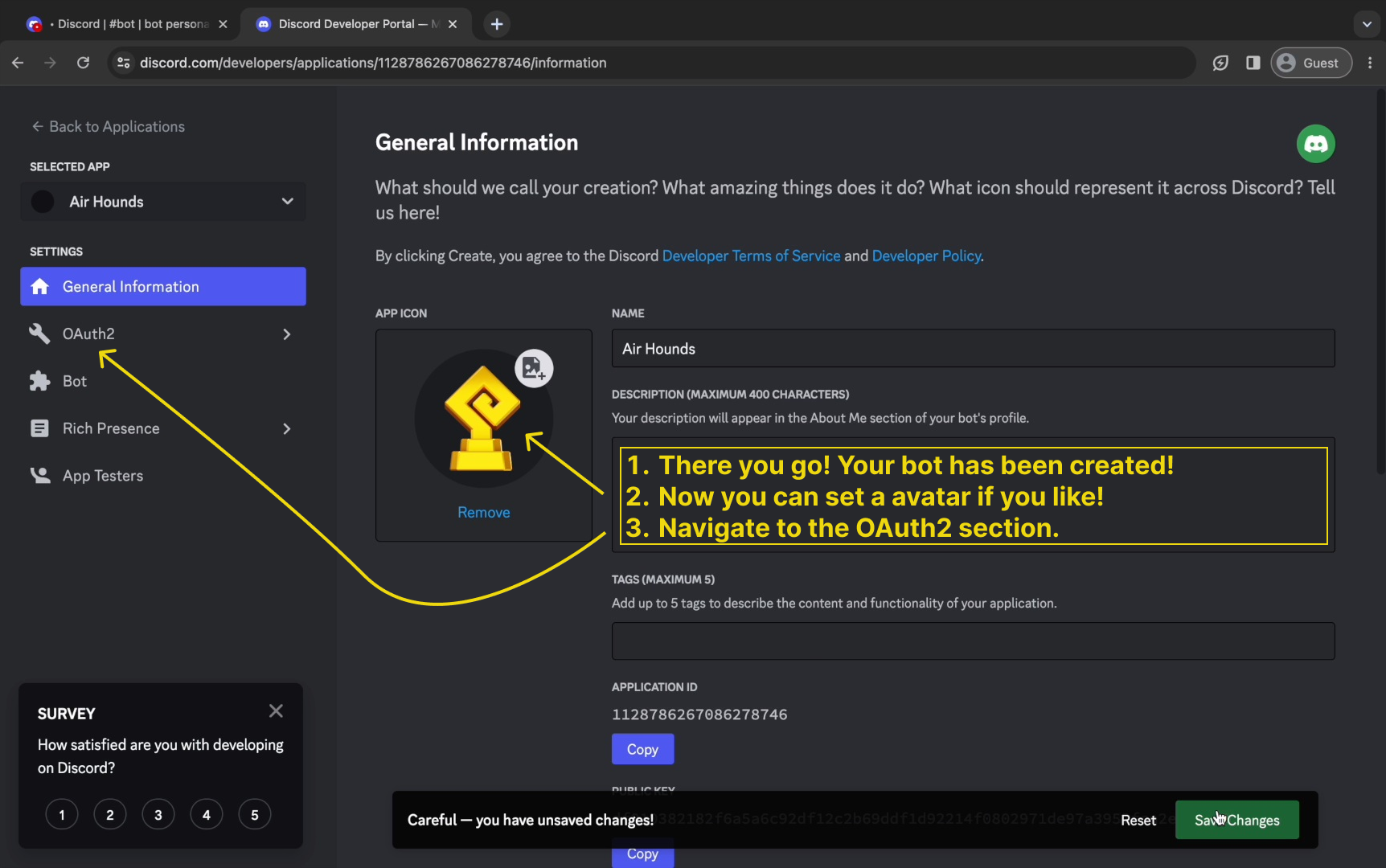This screenshot has width=1386, height=868.
Task: Select survey rating 3
Action: 158,815
